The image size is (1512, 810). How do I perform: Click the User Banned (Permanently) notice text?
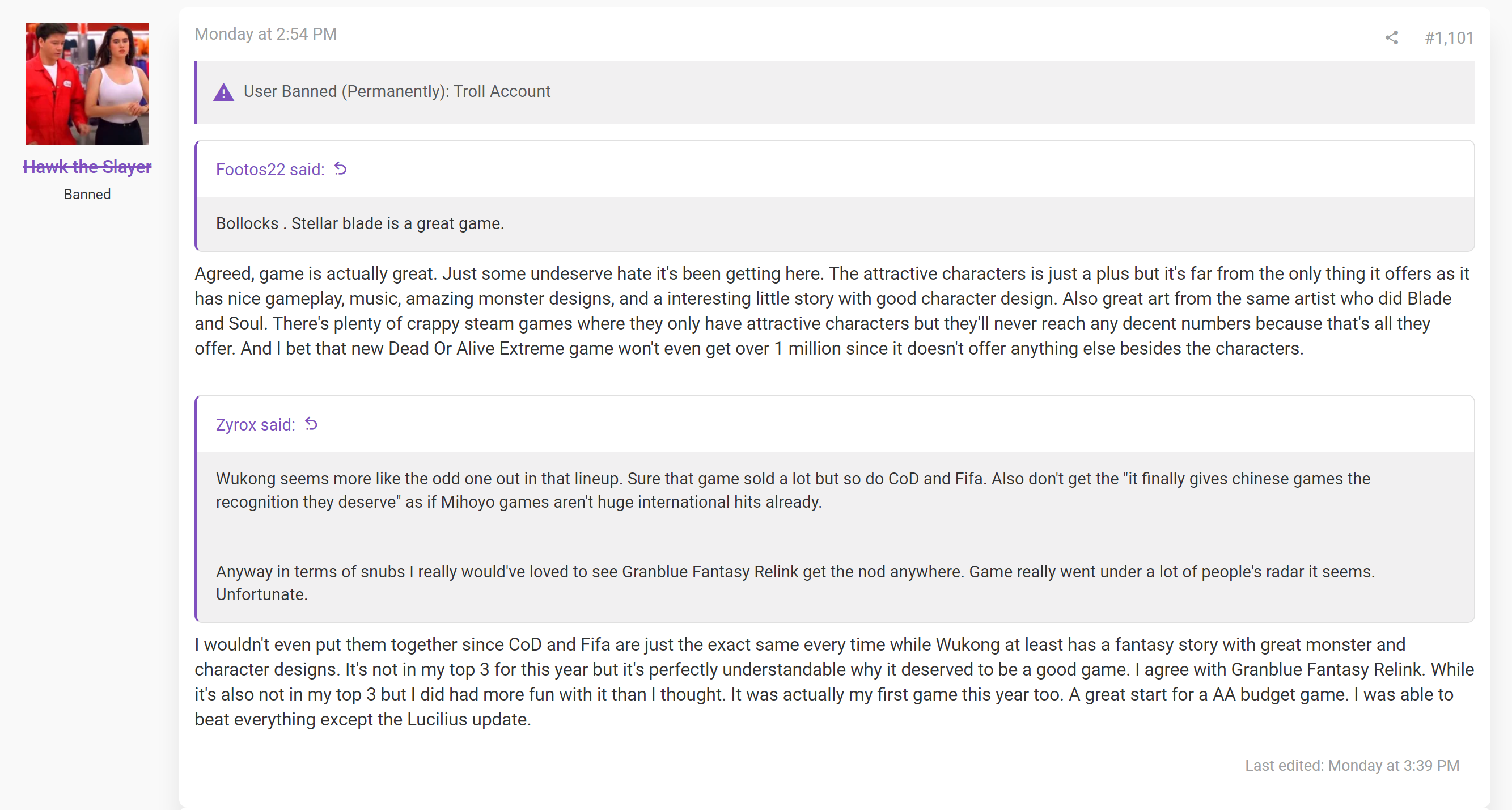pyautogui.click(x=397, y=92)
